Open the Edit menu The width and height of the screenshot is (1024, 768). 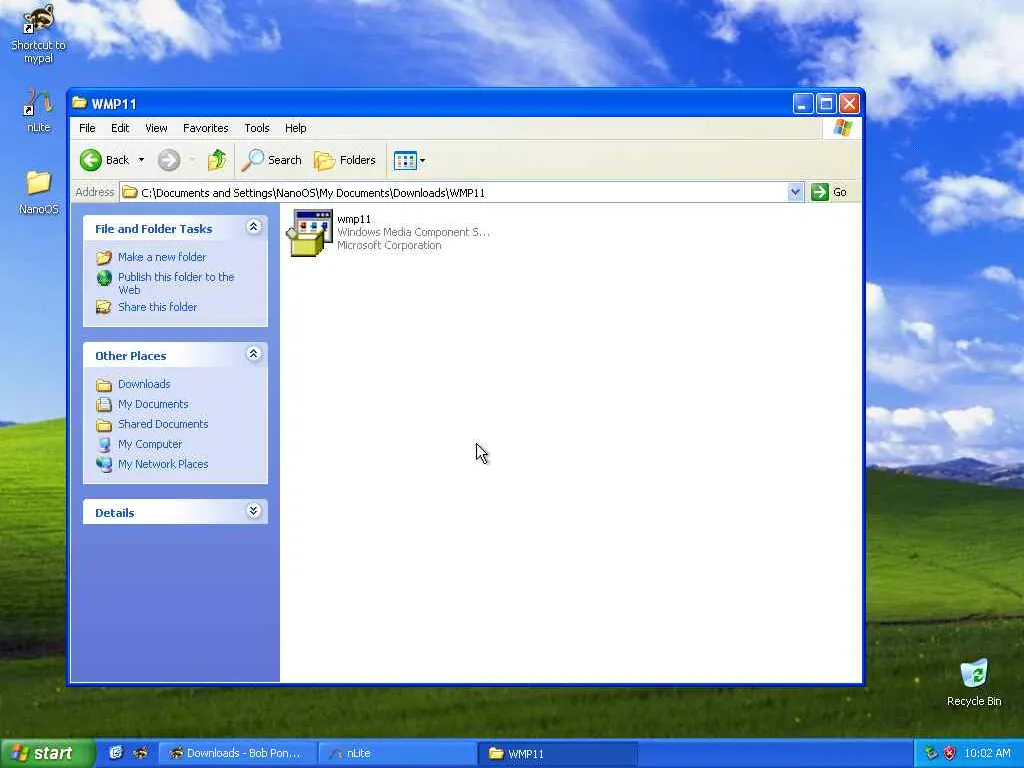(120, 128)
